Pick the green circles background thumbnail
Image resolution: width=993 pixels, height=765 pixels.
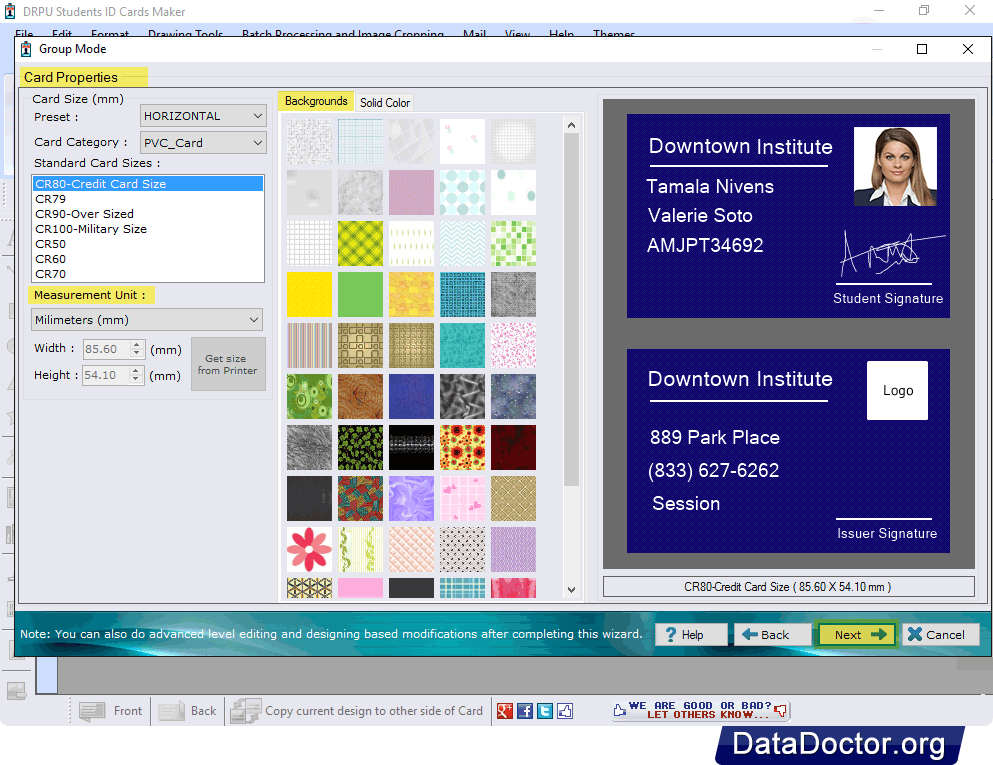coord(309,396)
